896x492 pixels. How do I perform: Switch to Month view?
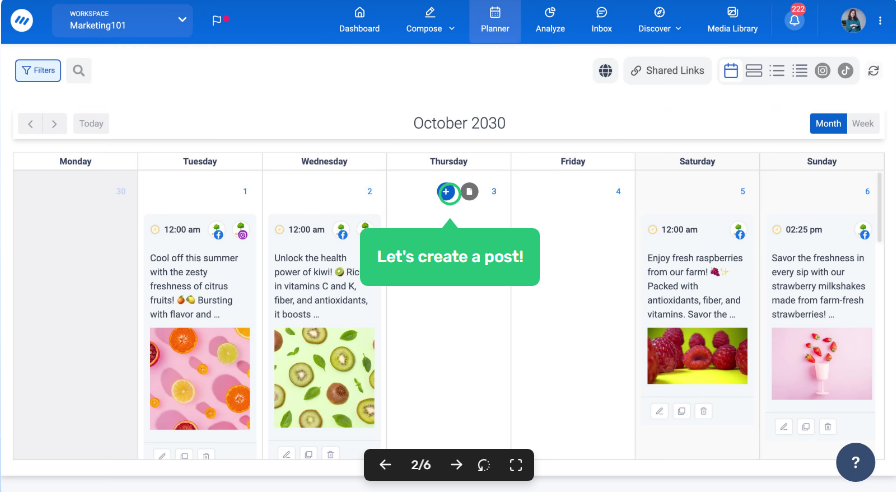828,123
